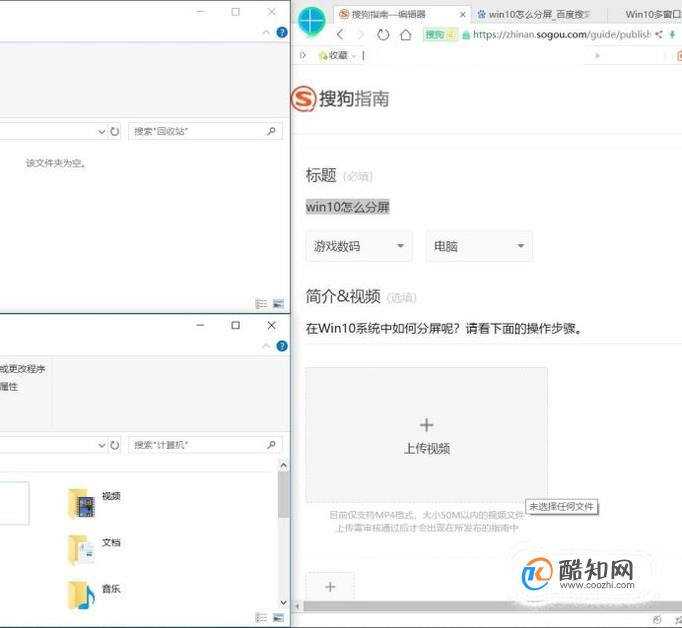This screenshot has height=628, width=682.
Task: Click the 搜狗指南 logo
Action: (340, 99)
